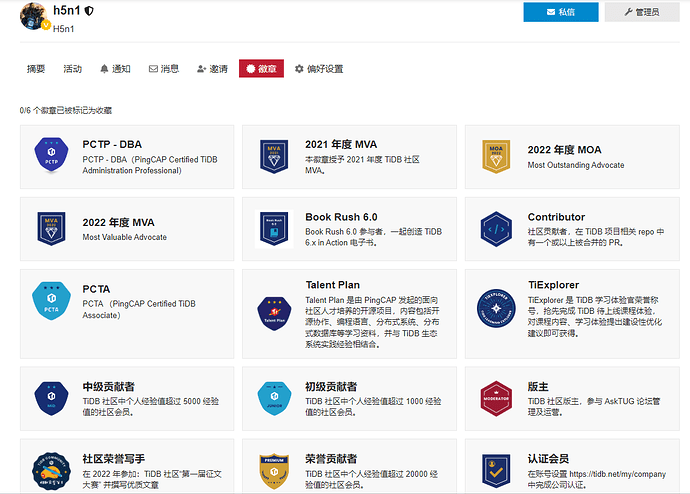The height and width of the screenshot is (494, 690).
Task: Click the light blue PCTA badge icon
Action: 51,301
